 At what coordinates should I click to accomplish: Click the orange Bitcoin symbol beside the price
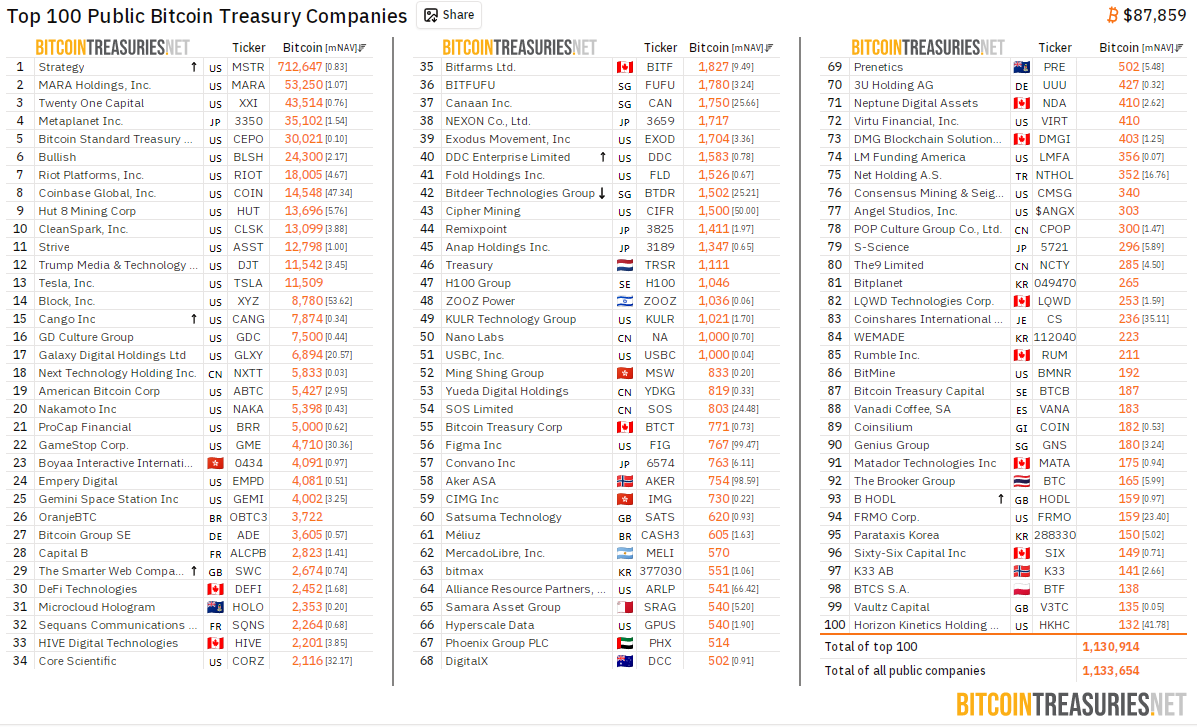coord(1112,15)
